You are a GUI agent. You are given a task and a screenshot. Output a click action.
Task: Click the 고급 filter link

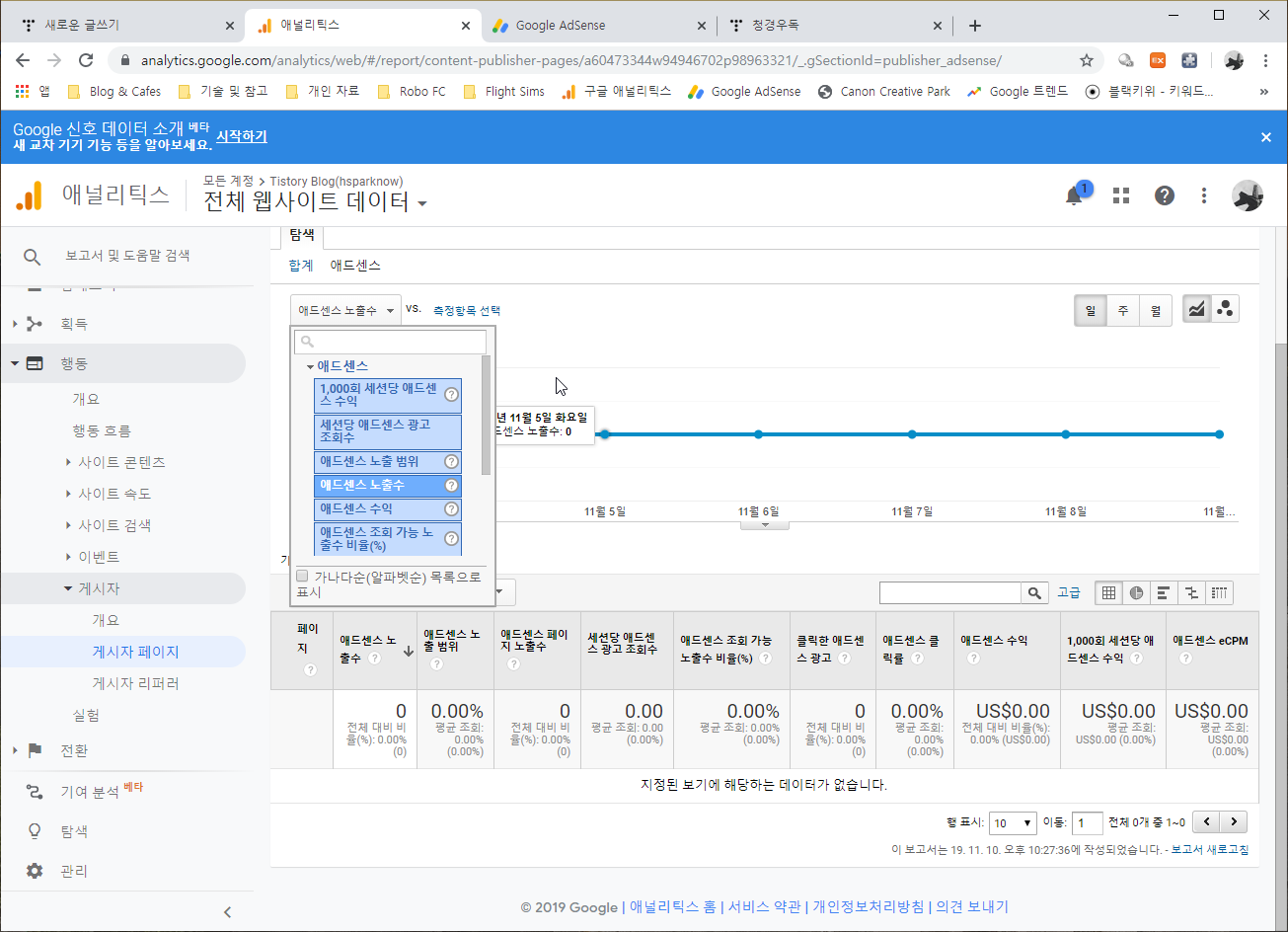1069,593
